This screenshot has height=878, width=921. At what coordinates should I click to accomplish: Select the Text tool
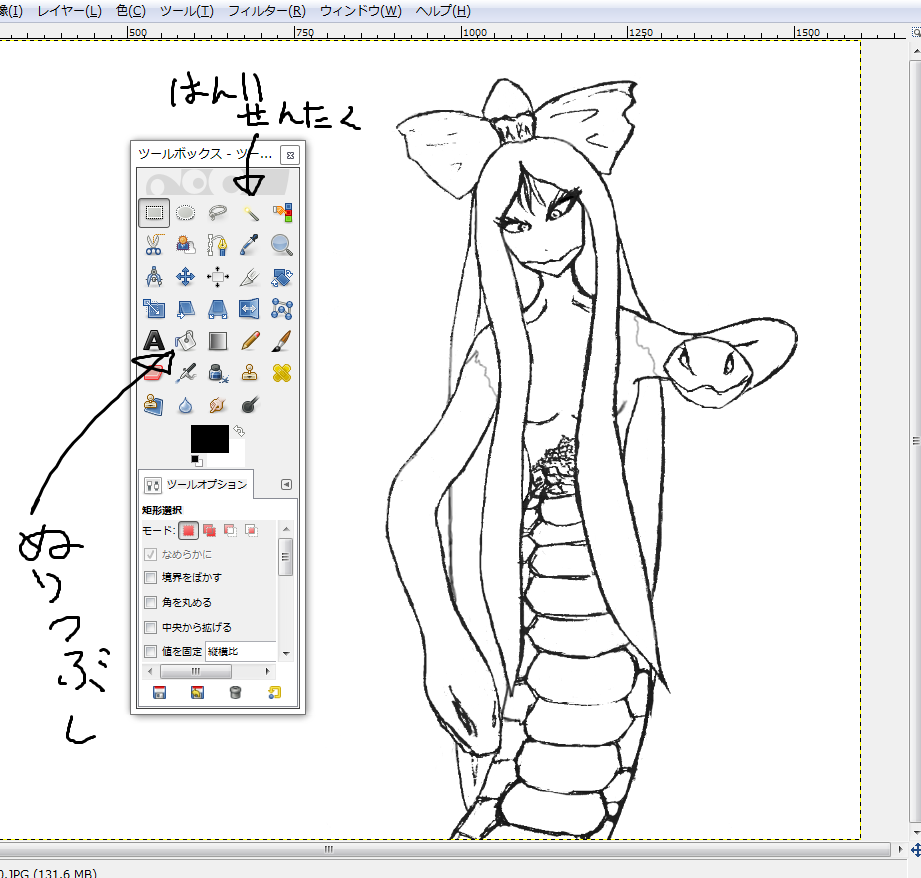(154, 341)
